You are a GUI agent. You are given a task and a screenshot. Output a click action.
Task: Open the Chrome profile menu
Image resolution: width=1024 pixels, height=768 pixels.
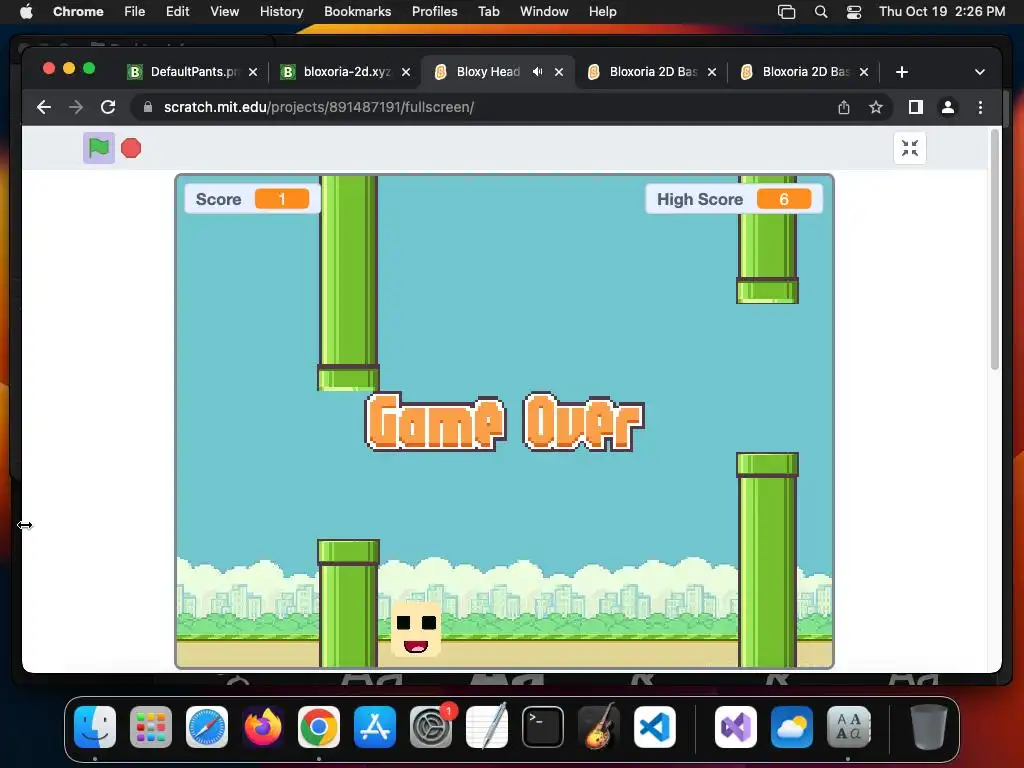tap(948, 107)
